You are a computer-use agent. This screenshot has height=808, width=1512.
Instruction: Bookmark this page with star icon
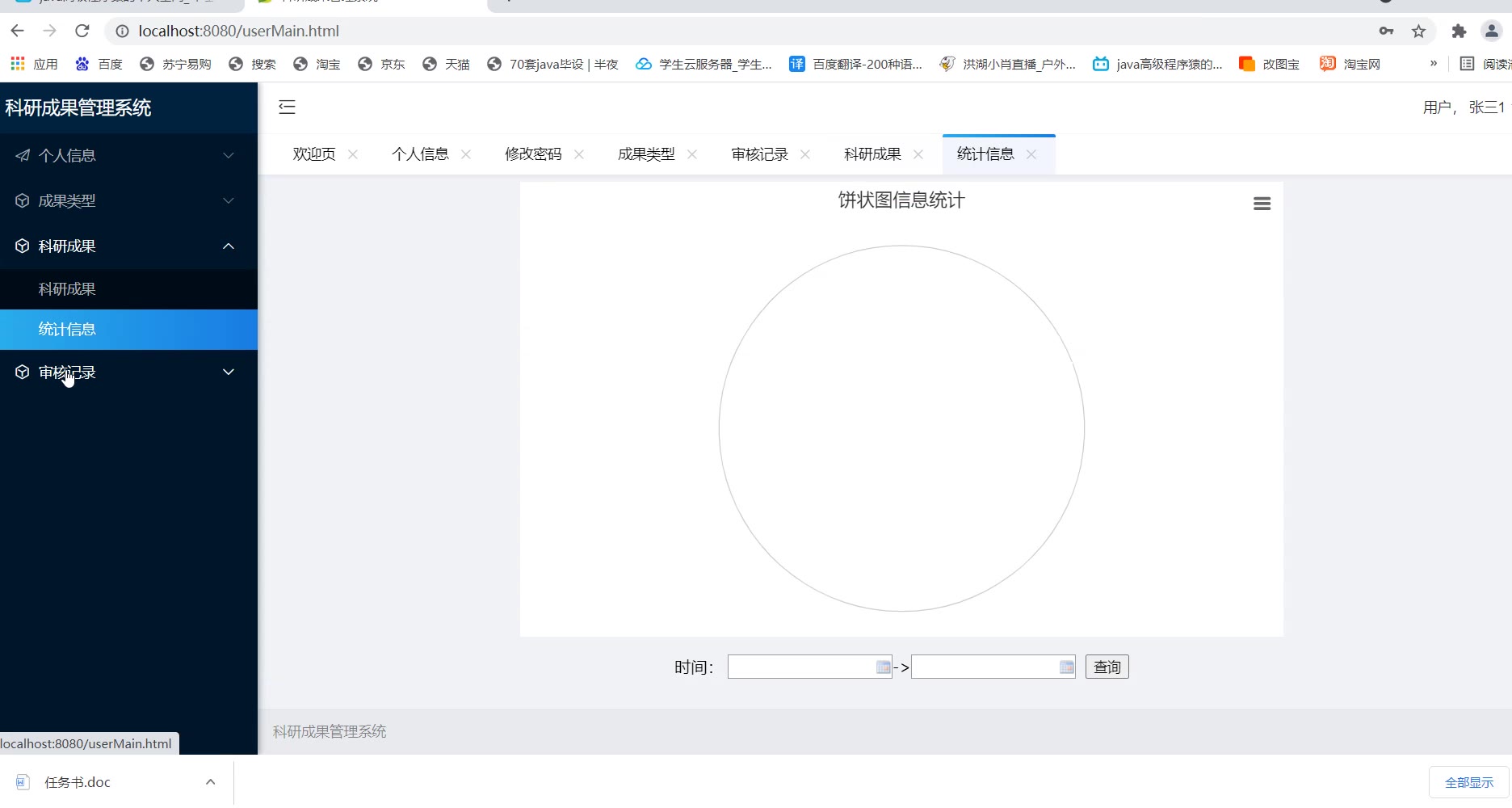1418,31
